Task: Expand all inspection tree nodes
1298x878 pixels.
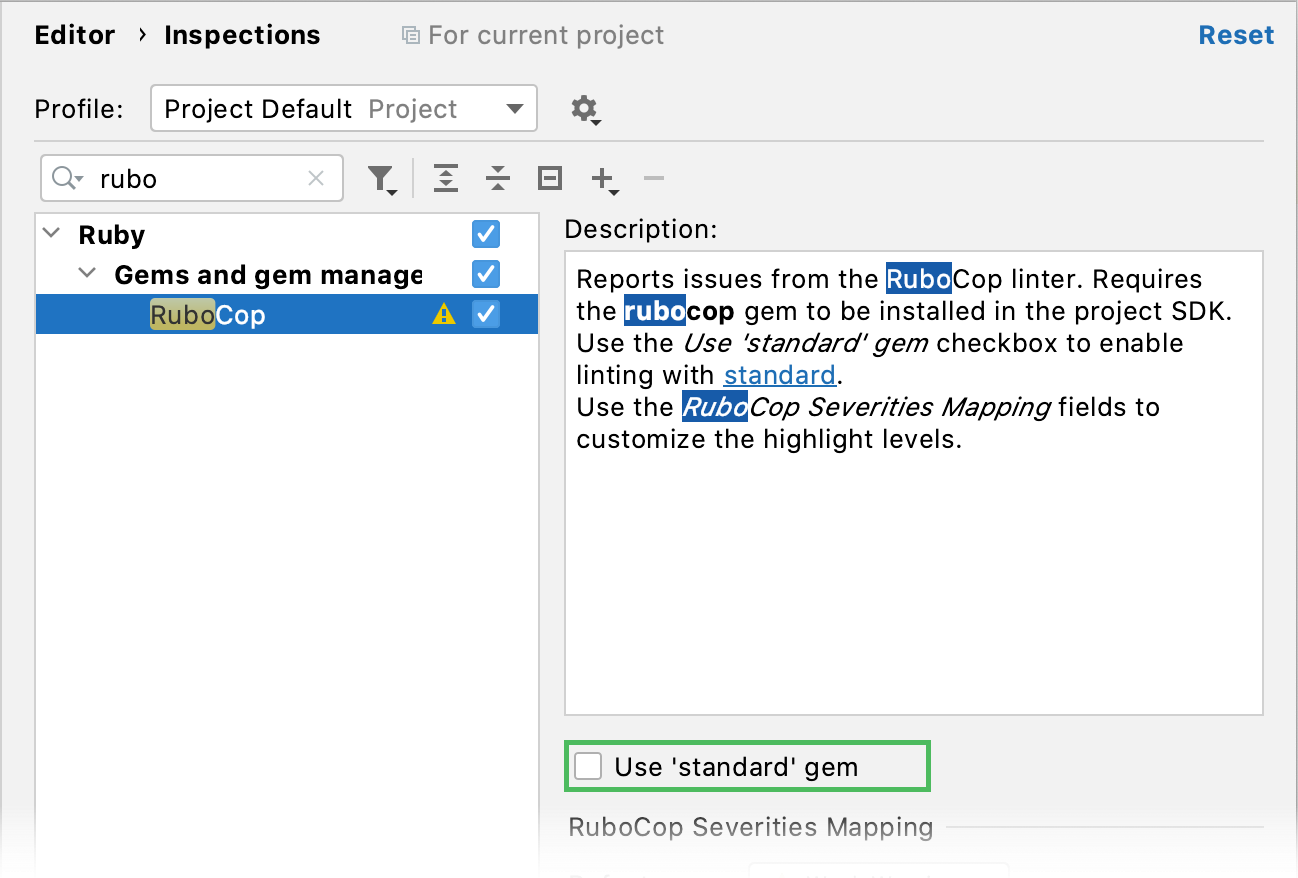Action: (446, 179)
